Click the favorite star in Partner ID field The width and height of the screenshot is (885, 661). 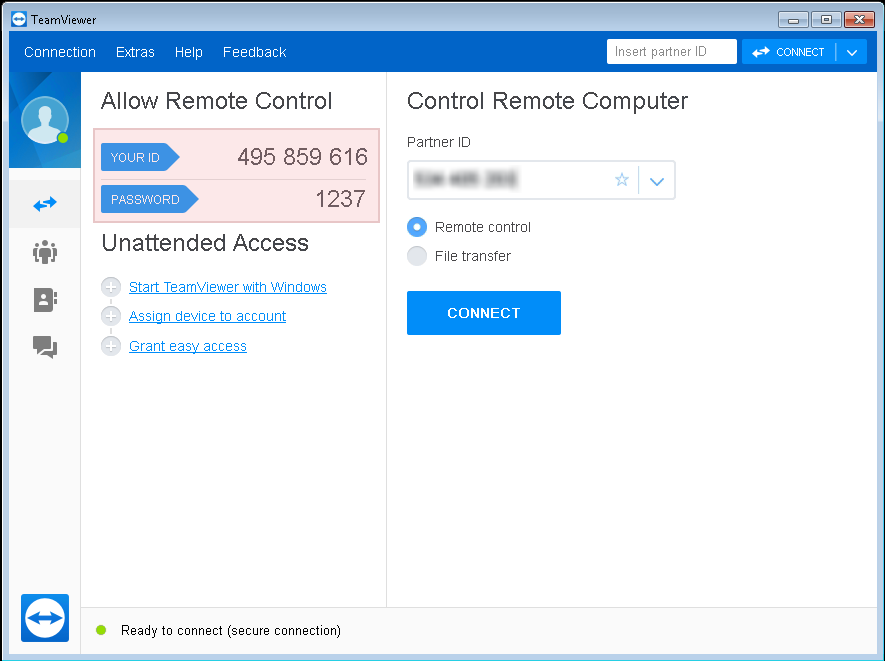621,180
